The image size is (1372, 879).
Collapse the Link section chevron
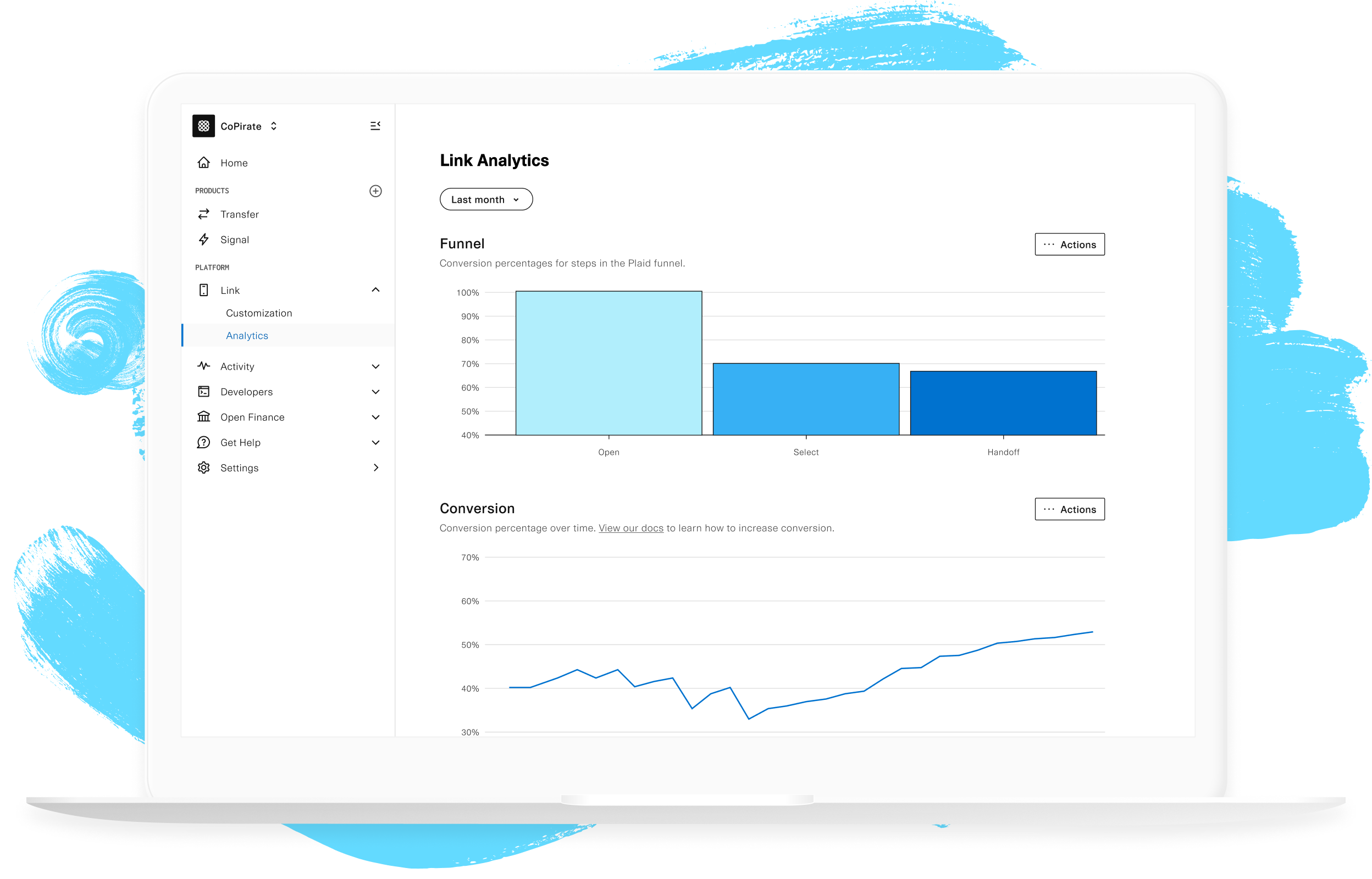[x=375, y=290]
